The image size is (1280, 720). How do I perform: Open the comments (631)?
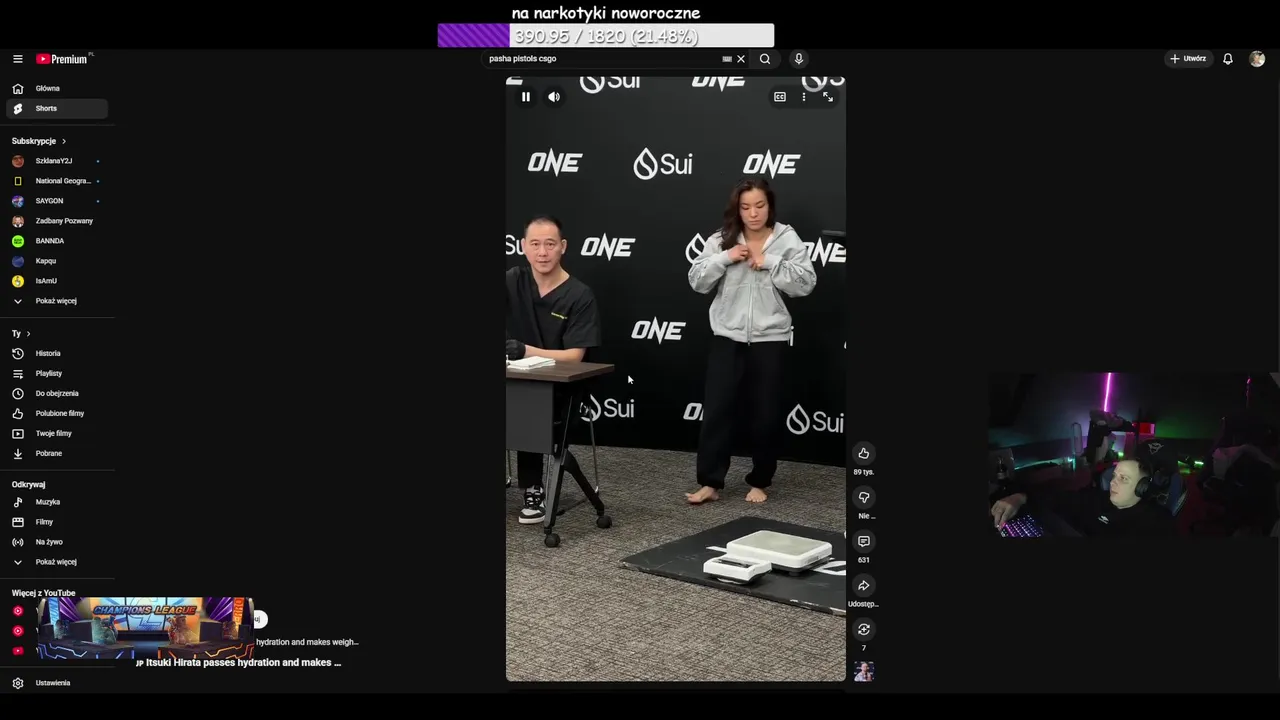click(864, 542)
